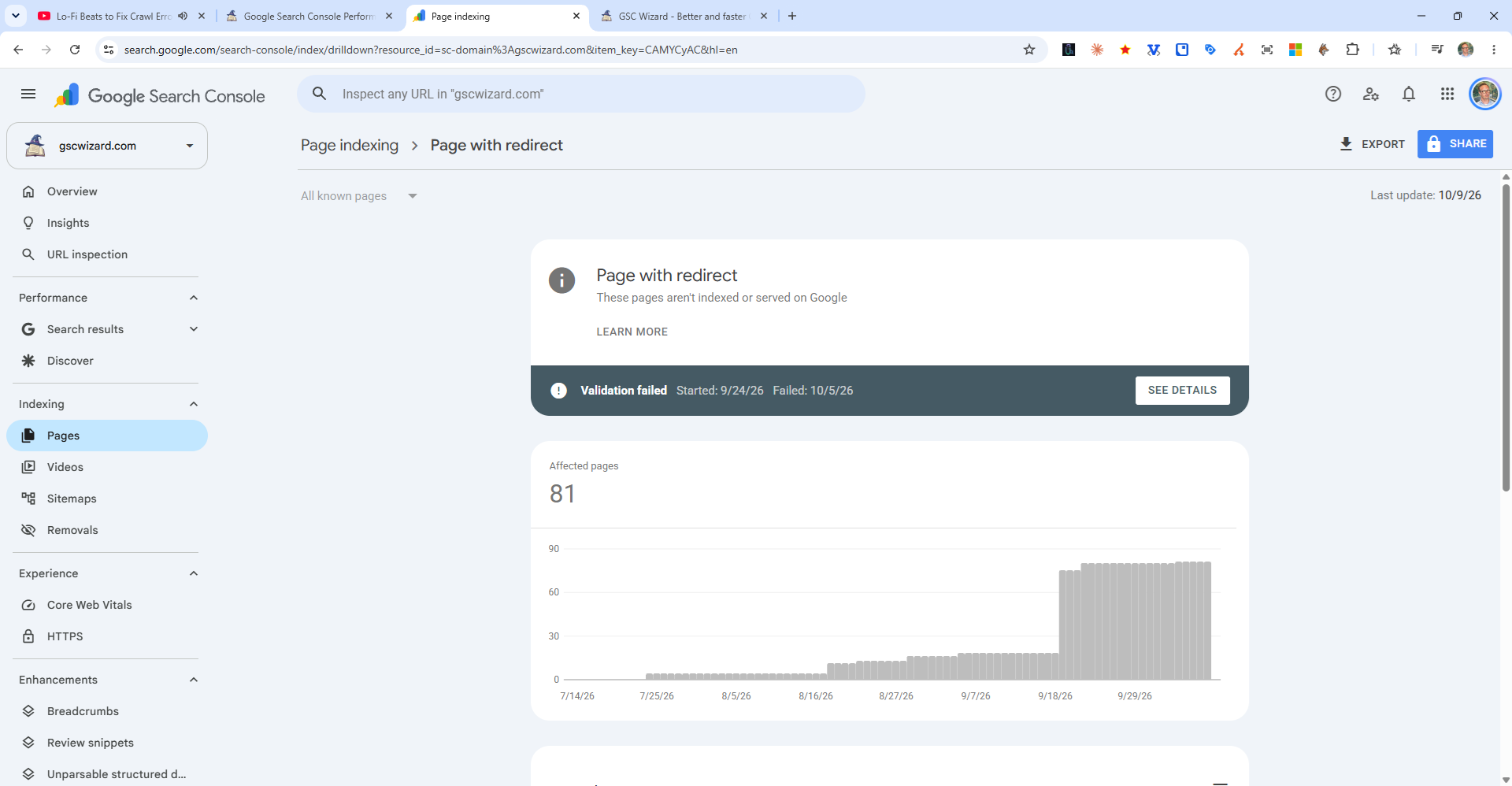Click the info icon beside Page with redirect
This screenshot has width=1512, height=786.
(x=561, y=280)
